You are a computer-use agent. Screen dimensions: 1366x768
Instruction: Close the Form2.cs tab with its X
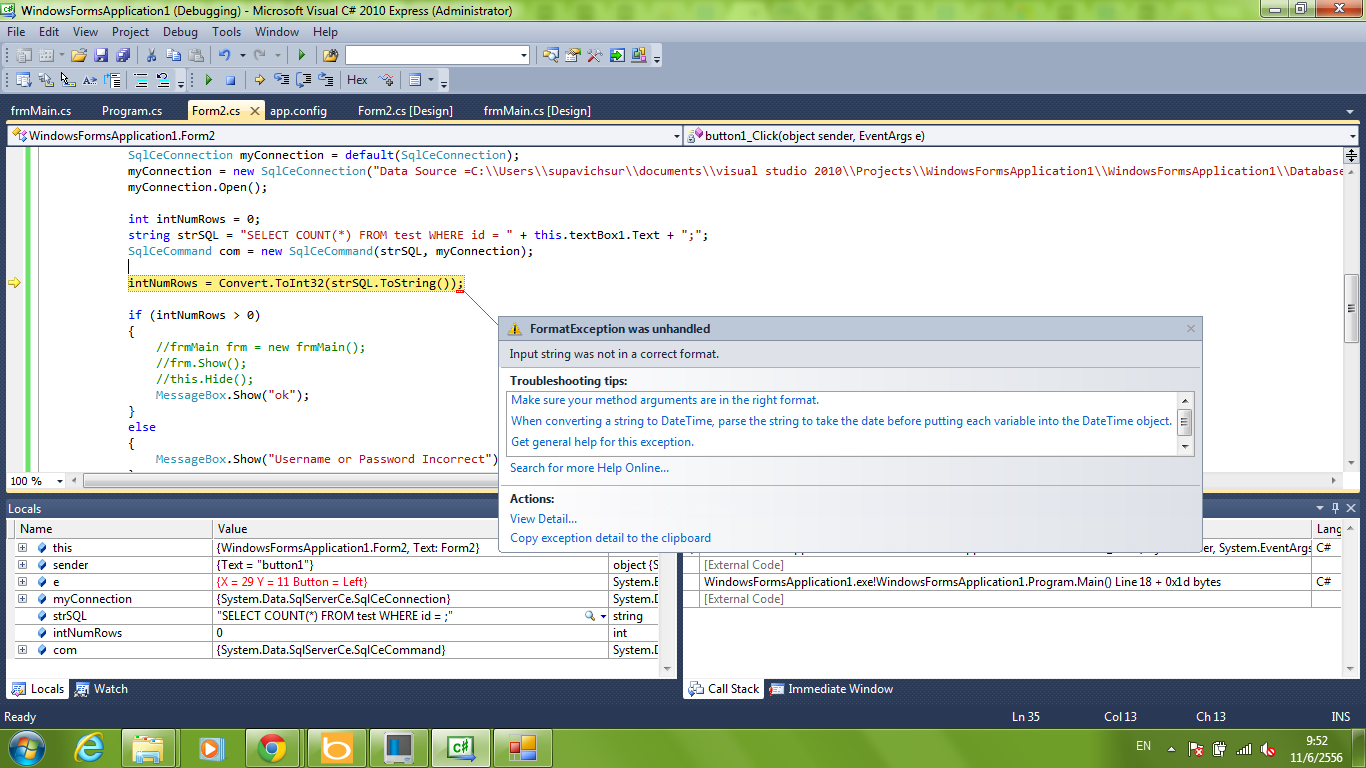255,111
